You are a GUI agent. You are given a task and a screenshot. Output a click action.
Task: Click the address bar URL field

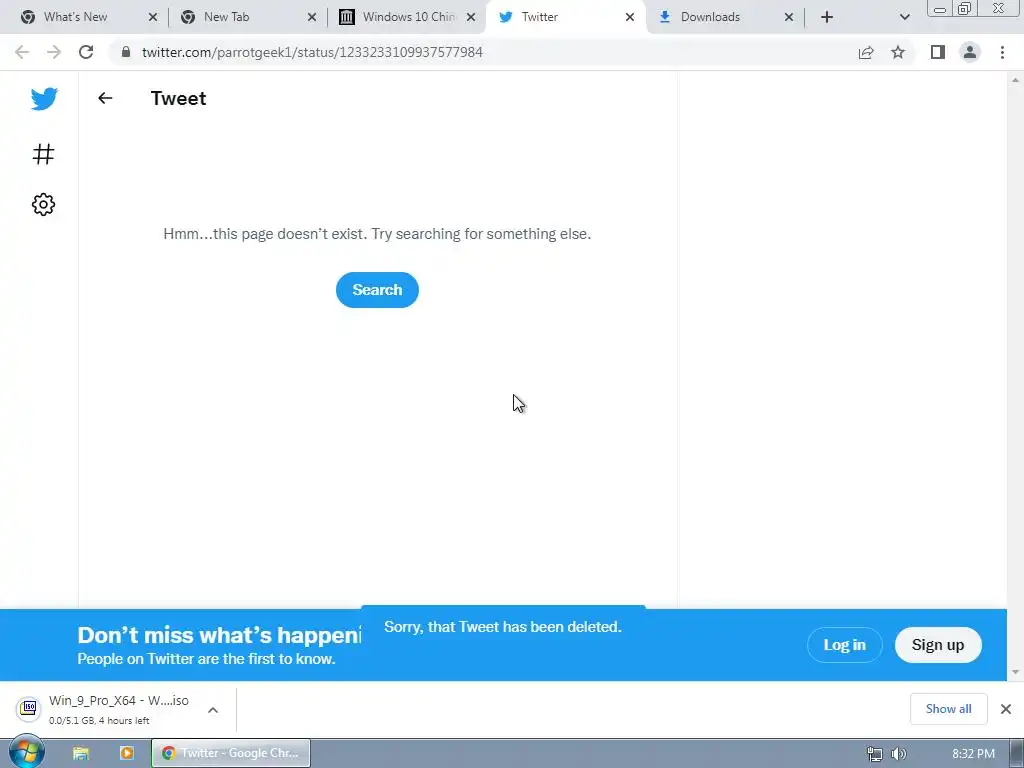[483, 52]
